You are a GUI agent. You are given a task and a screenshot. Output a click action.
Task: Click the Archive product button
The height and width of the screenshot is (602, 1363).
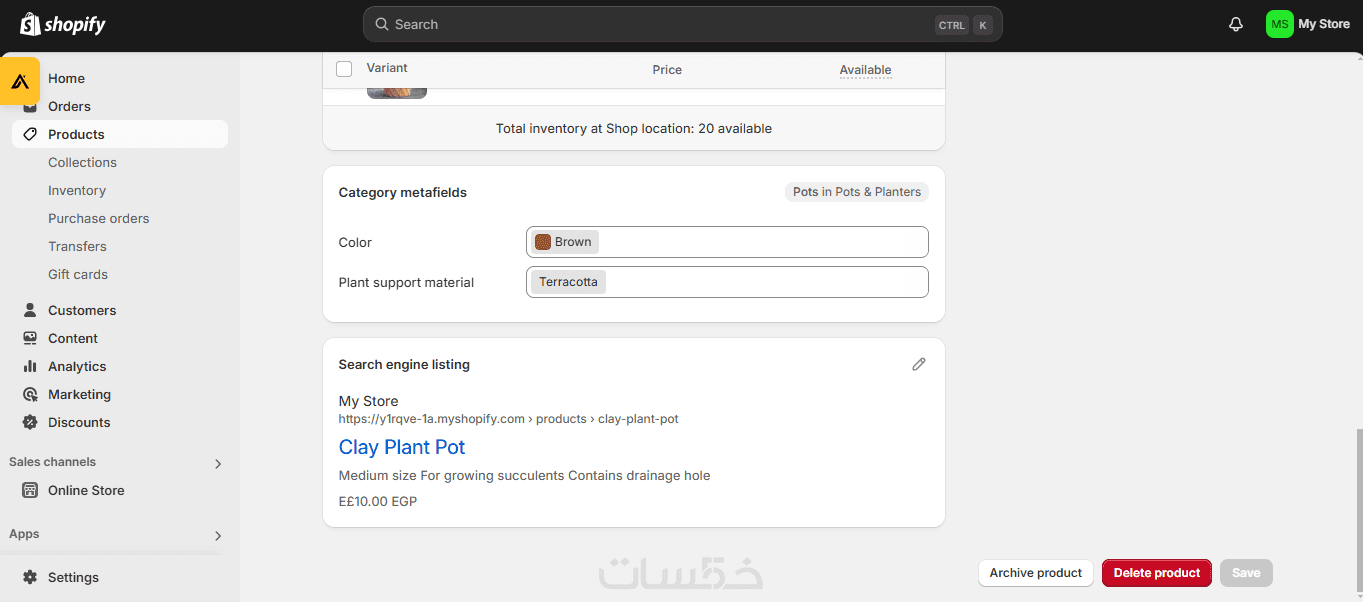pyautogui.click(x=1035, y=573)
